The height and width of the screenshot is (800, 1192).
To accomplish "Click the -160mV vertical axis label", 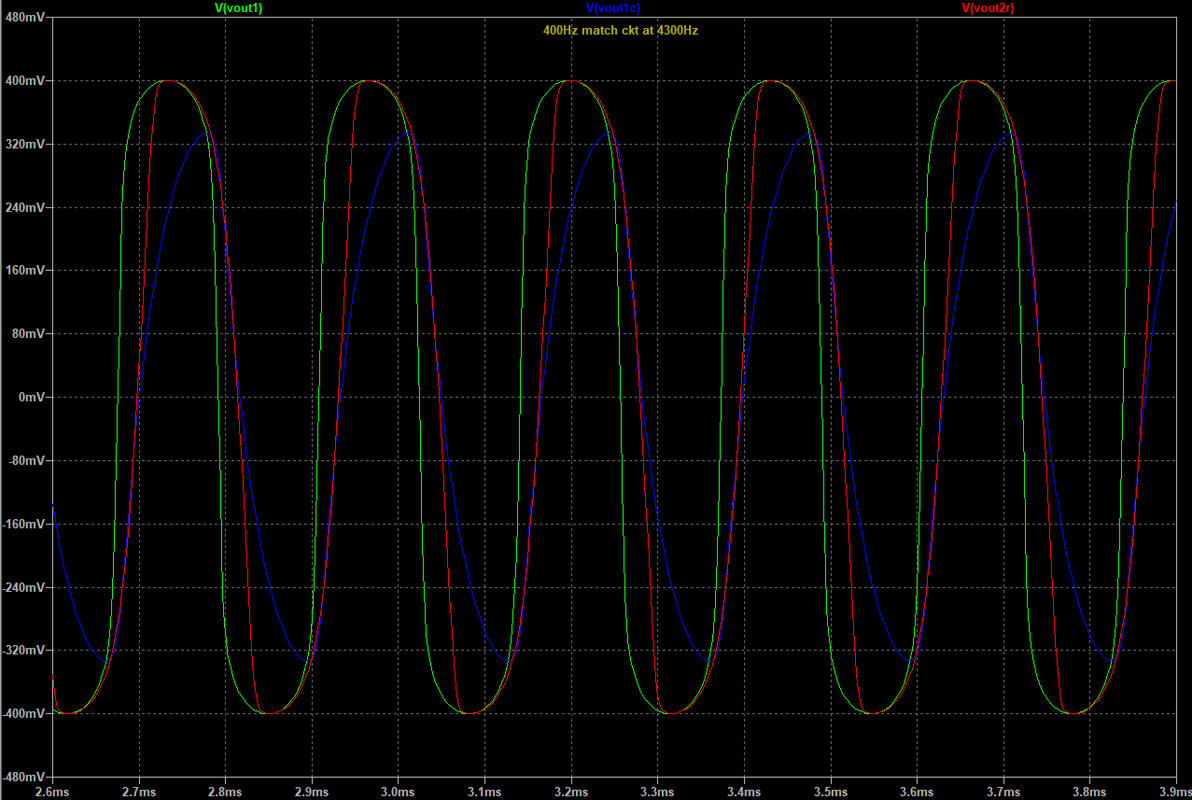I will pos(23,524).
